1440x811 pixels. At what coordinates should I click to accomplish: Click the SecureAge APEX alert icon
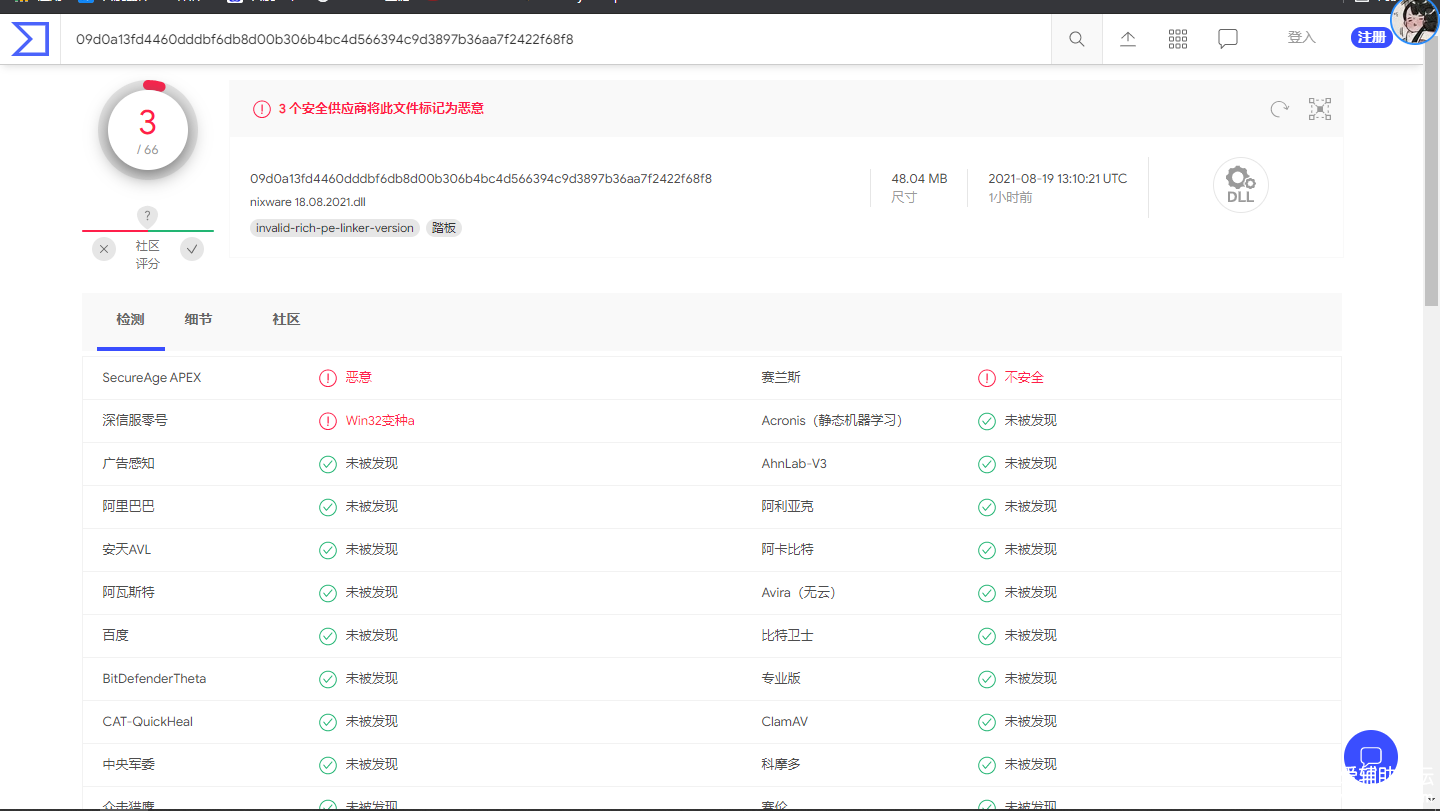click(x=328, y=378)
